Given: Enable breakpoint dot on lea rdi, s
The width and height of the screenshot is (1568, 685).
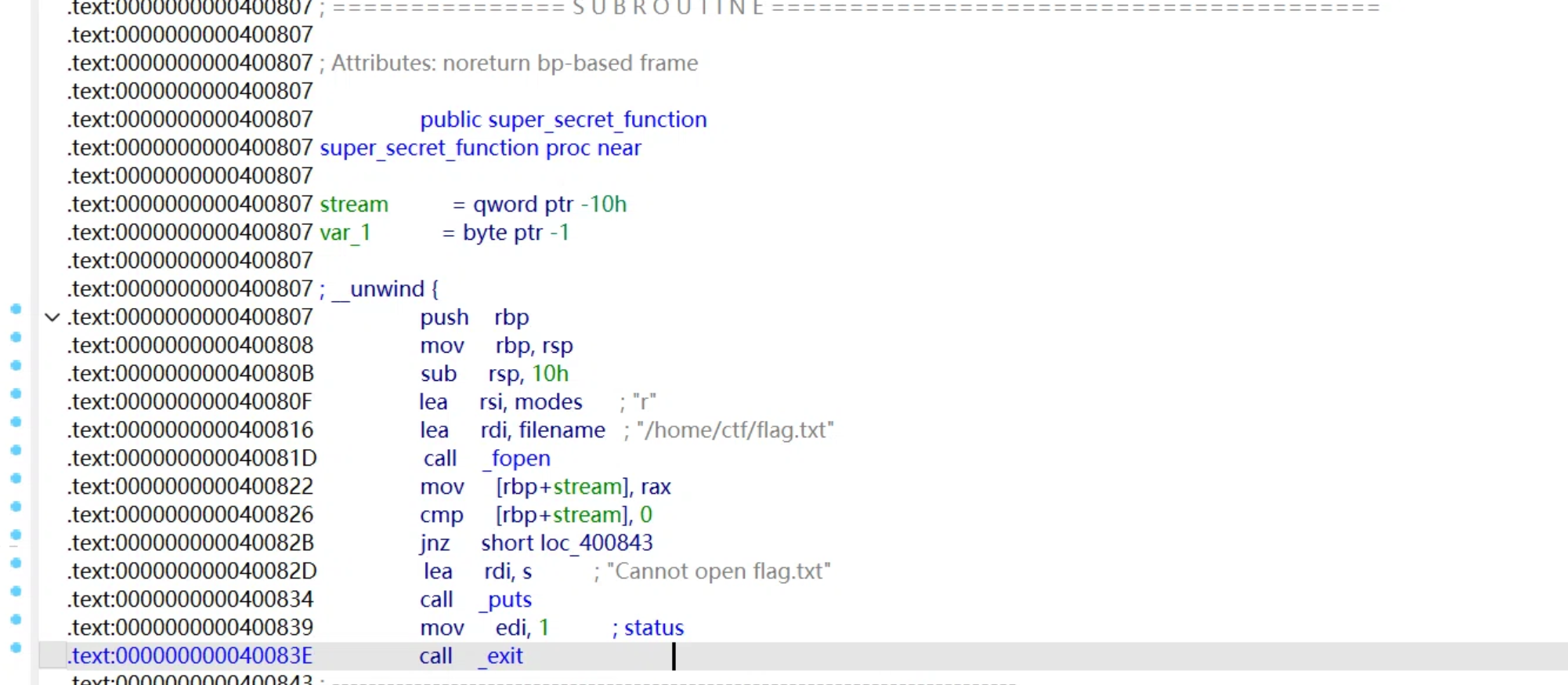Looking at the screenshot, I should click(x=16, y=563).
